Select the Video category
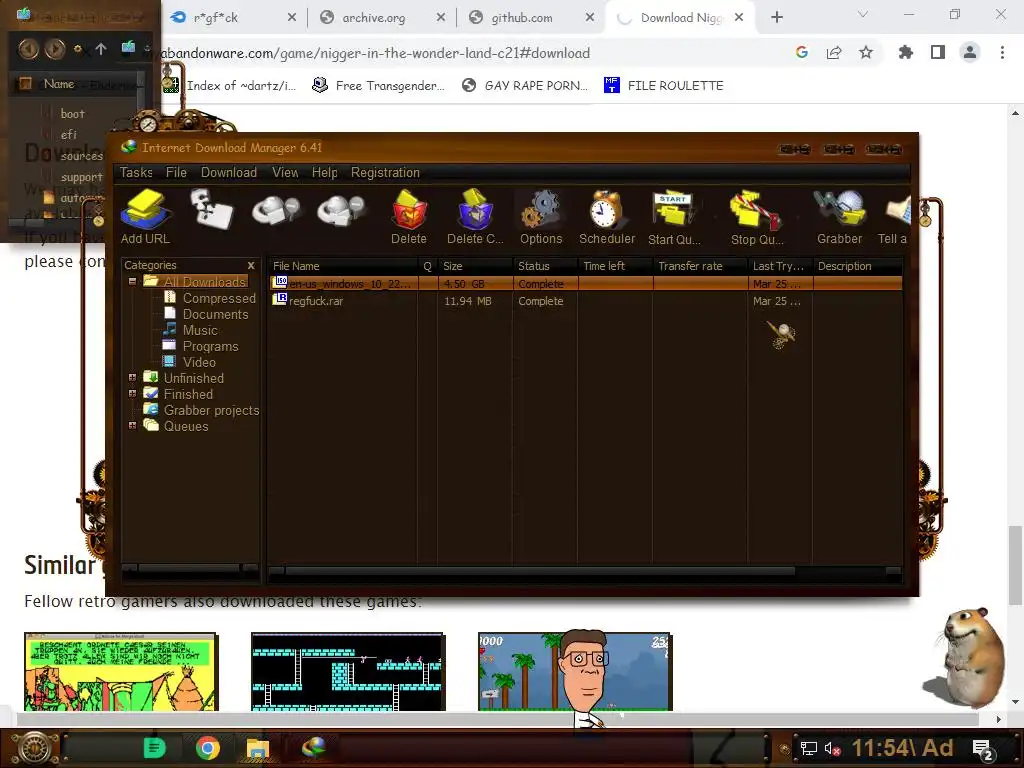Image resolution: width=1024 pixels, height=768 pixels. [x=199, y=362]
